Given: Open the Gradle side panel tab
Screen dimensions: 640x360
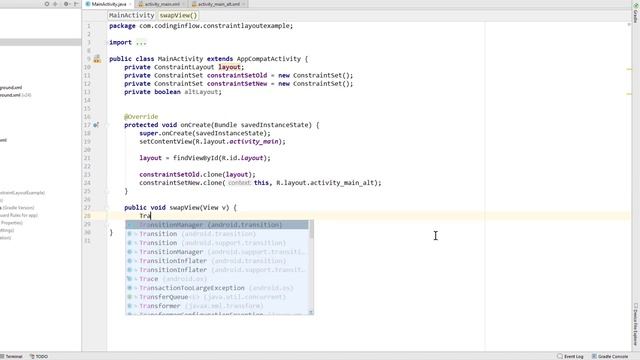Looking at the screenshot, I should (636, 13).
